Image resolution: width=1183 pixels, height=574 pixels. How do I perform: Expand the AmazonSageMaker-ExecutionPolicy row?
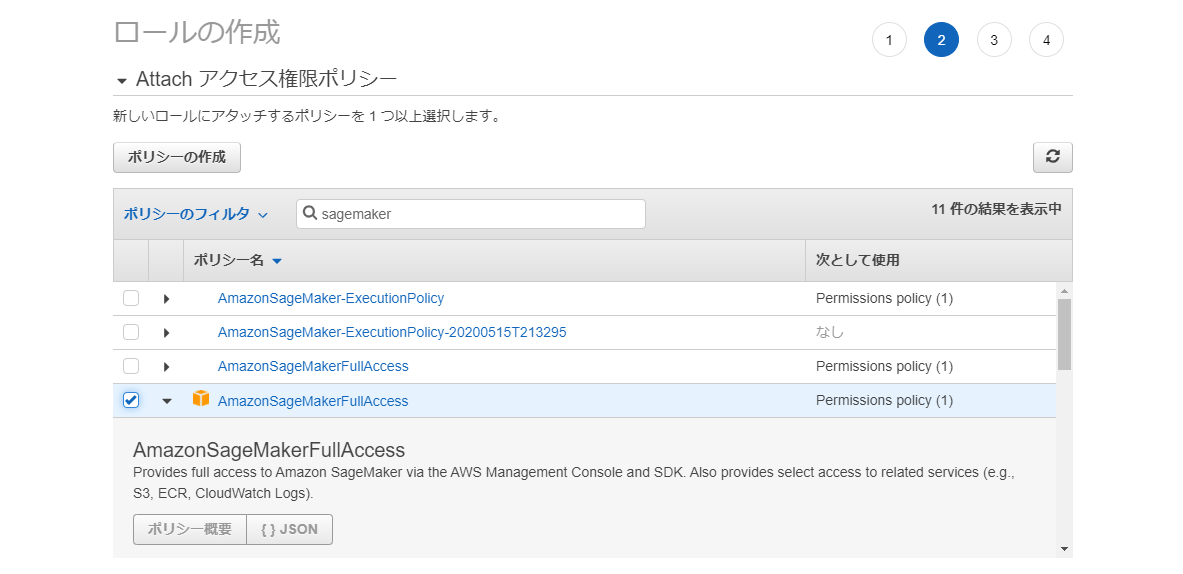166,298
